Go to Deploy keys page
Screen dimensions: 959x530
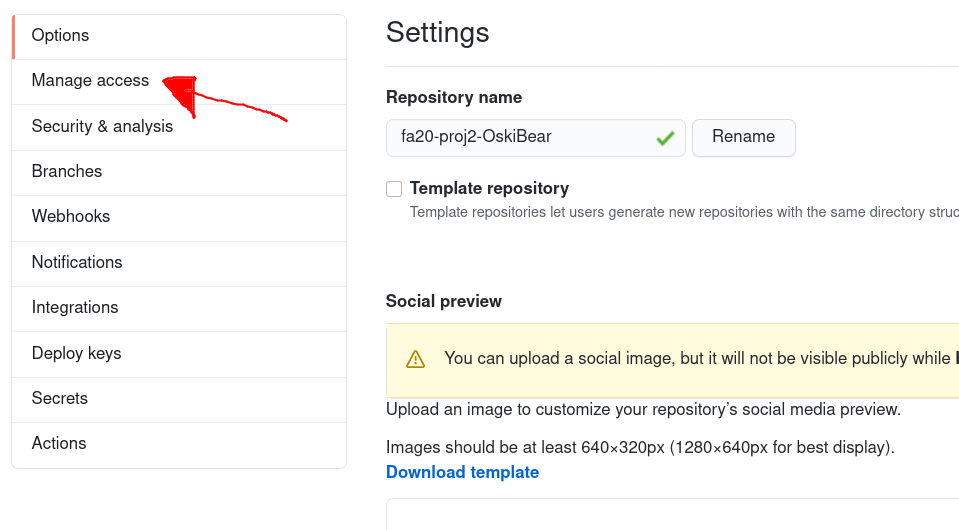coord(179,354)
